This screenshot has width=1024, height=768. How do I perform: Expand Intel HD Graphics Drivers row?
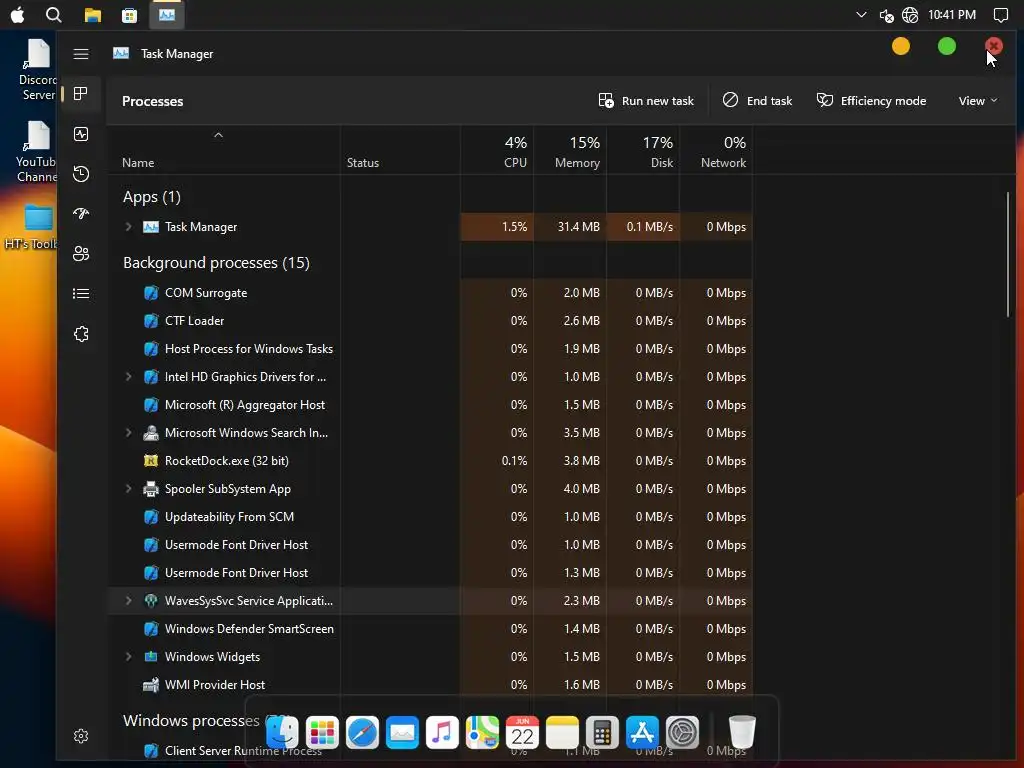point(129,377)
